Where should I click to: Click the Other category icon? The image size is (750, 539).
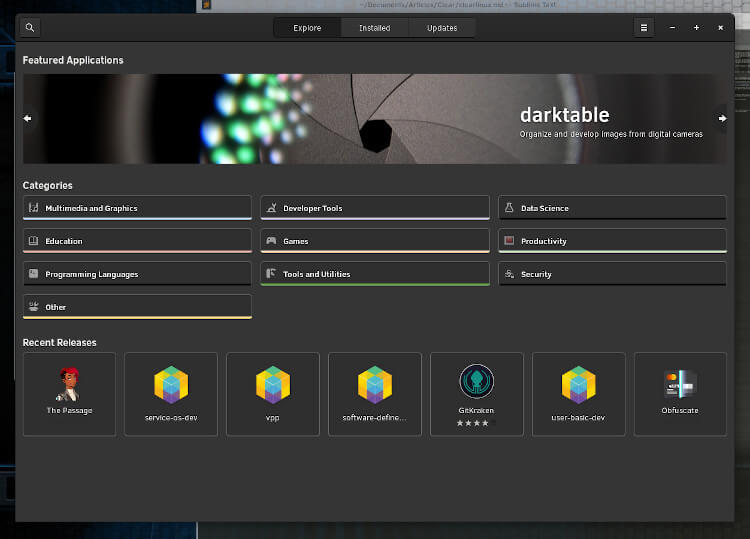click(33, 306)
